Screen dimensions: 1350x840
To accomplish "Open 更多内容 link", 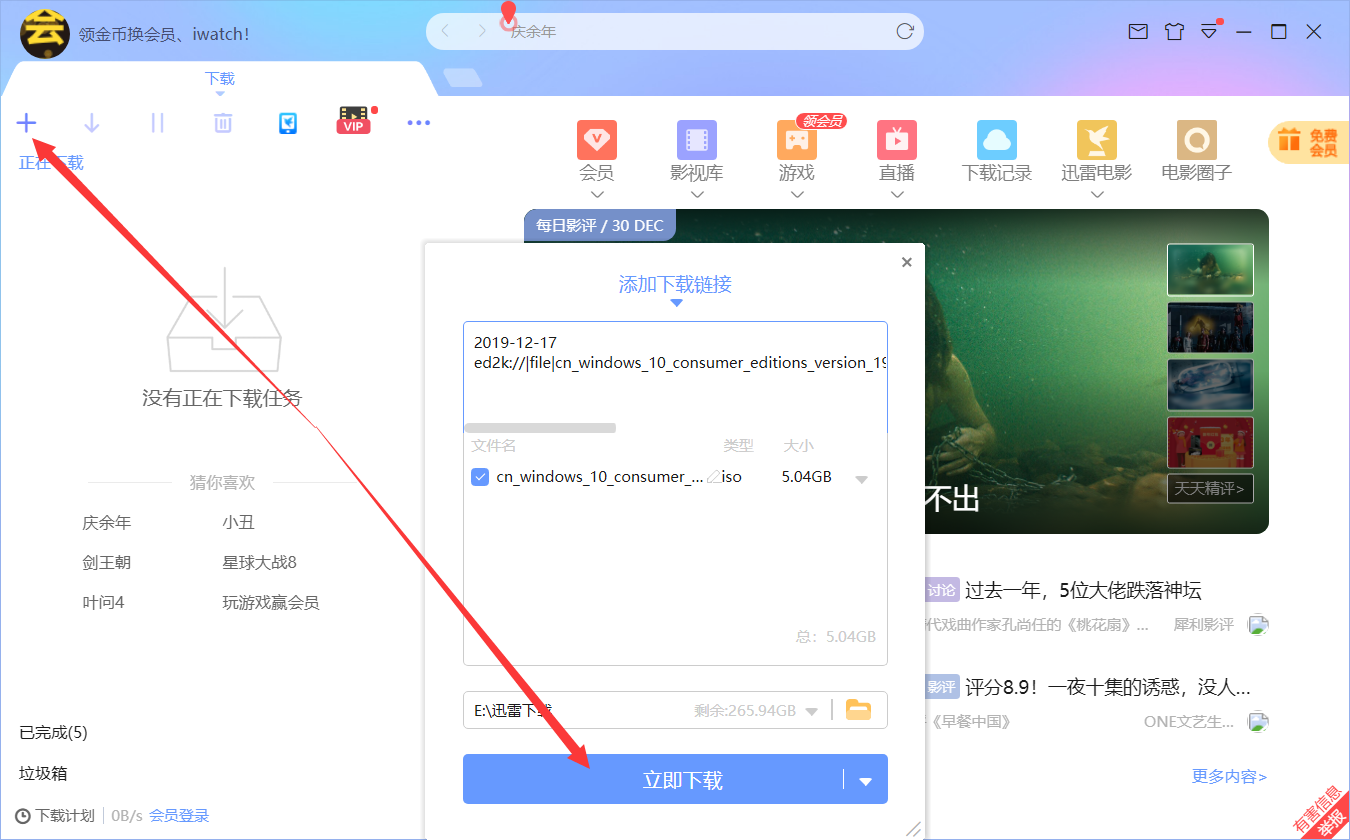I will click(x=1230, y=777).
